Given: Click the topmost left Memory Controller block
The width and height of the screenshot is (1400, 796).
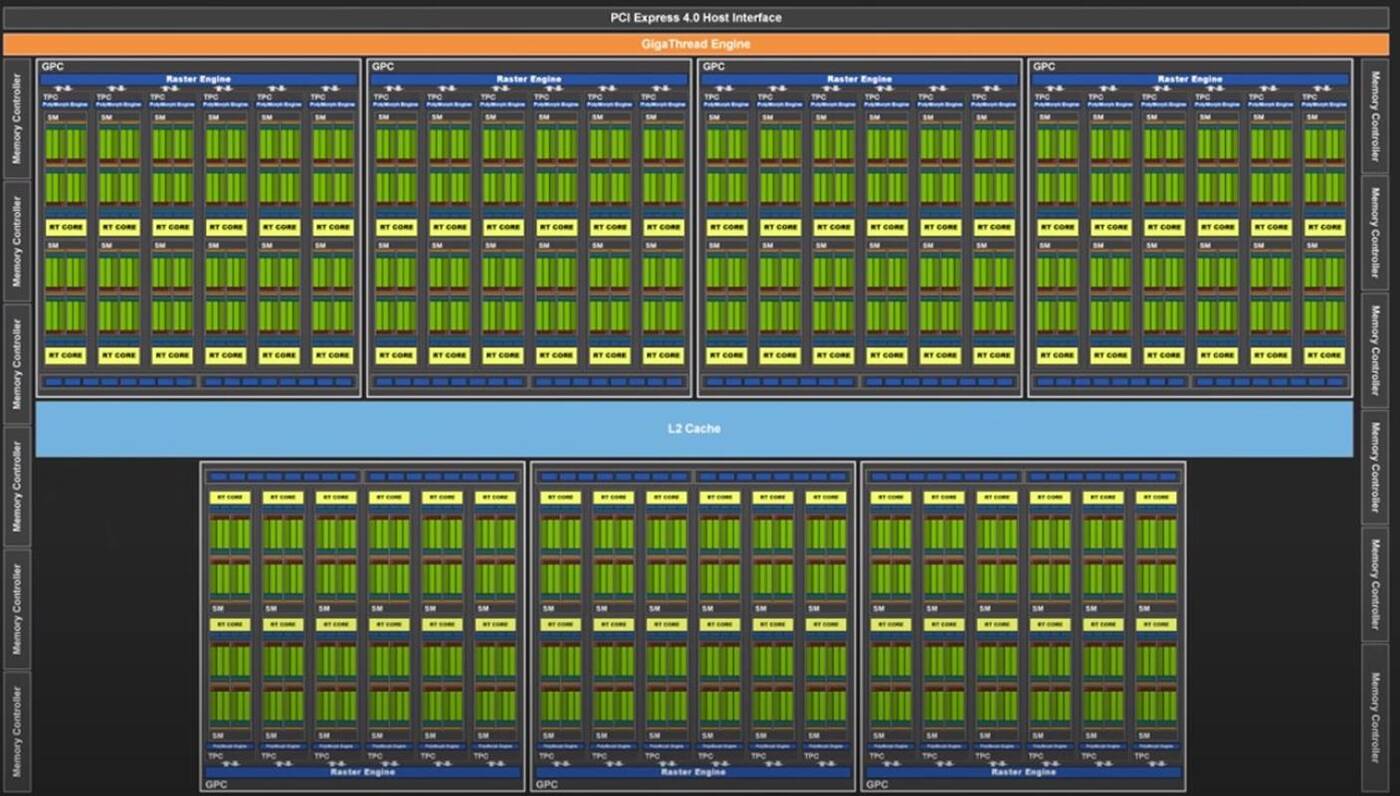Looking at the screenshot, I should (17, 117).
